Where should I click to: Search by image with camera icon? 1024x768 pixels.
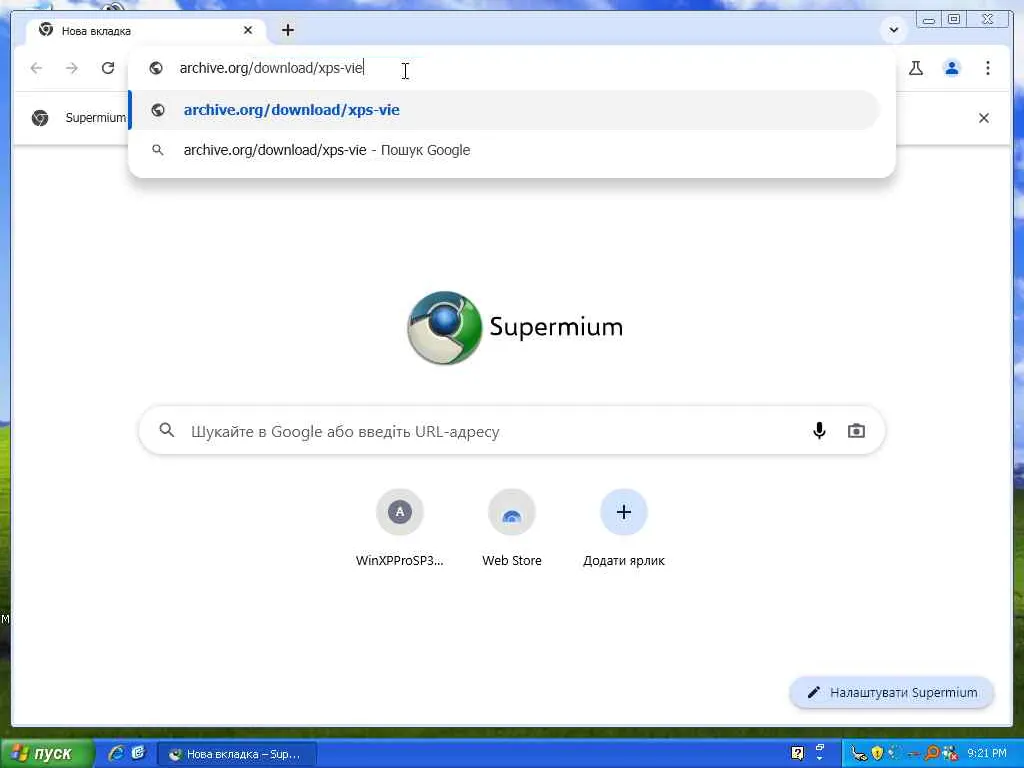(856, 431)
